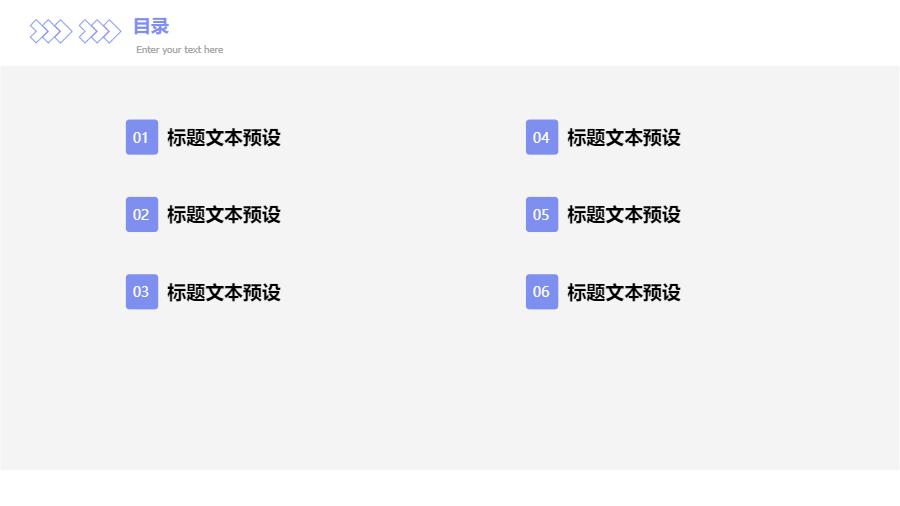Click the left triple-chevron arrow group
The width and height of the screenshot is (900, 506).
point(51,32)
